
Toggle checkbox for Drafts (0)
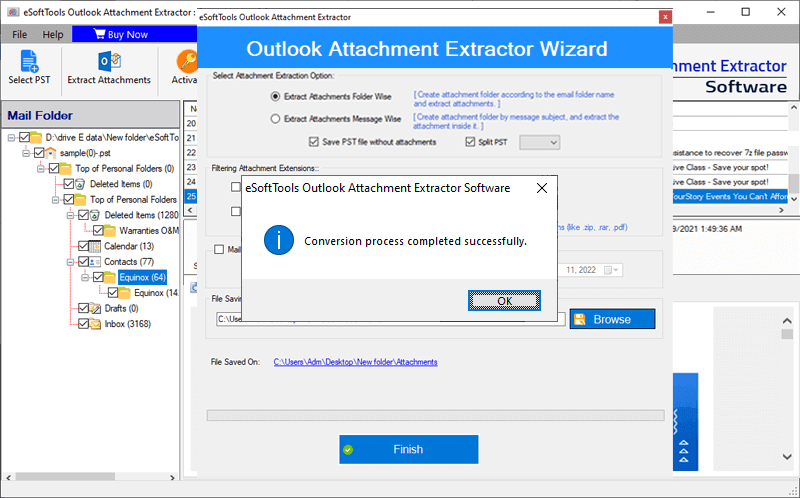83,308
